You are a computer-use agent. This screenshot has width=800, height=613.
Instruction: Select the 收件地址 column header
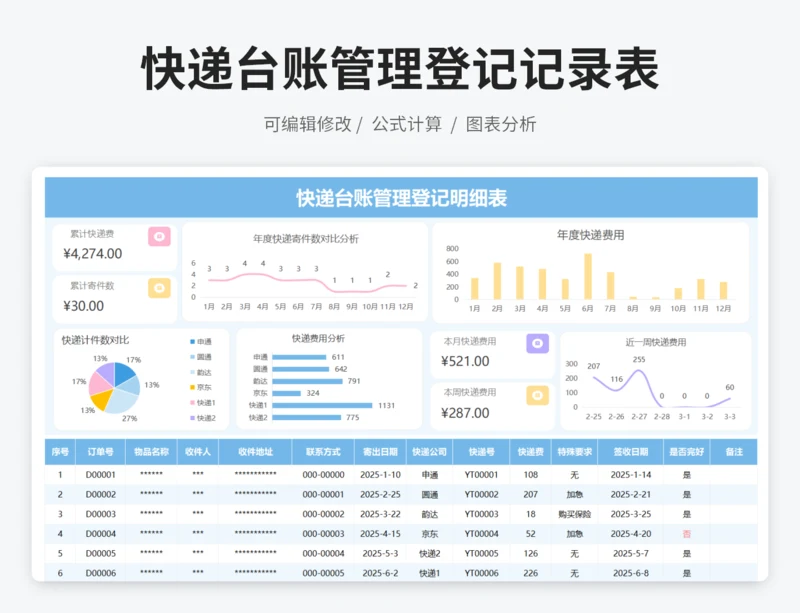click(x=255, y=452)
